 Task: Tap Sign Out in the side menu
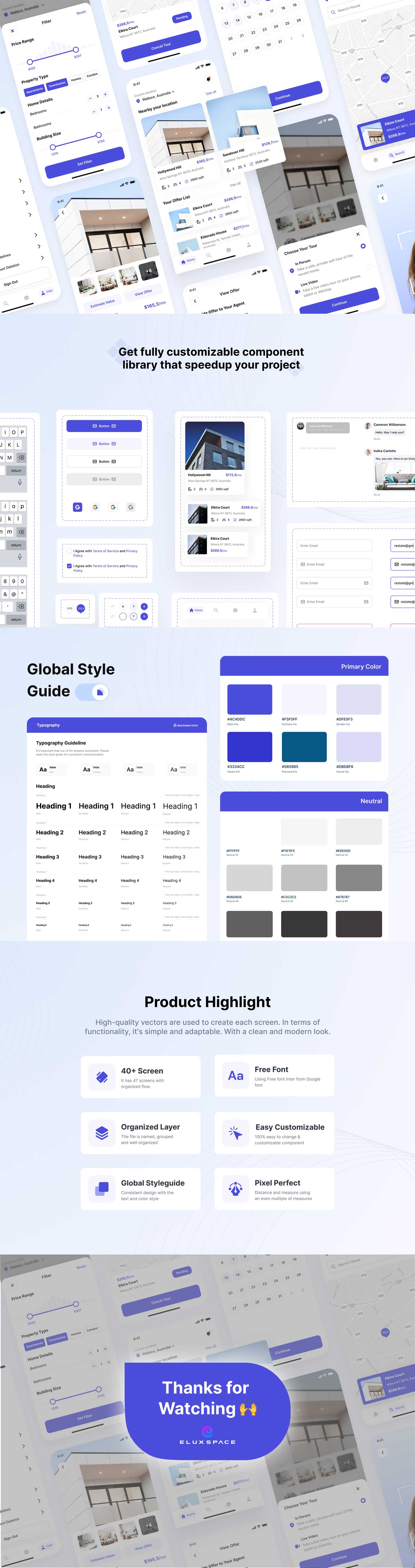tap(11, 283)
